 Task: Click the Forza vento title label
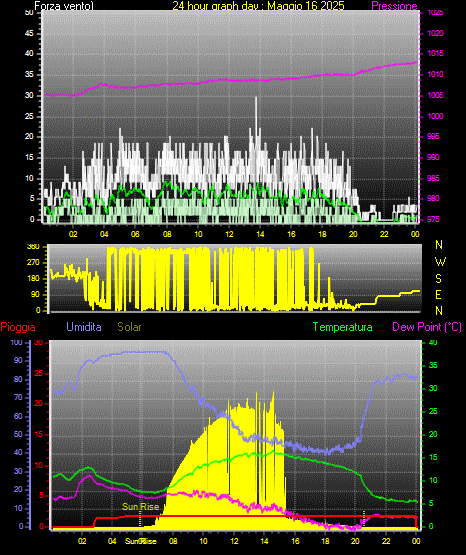64,6
